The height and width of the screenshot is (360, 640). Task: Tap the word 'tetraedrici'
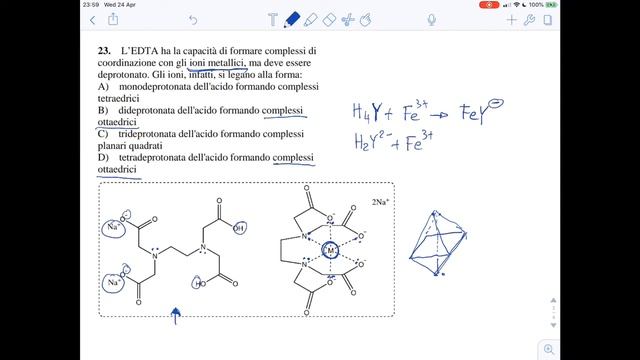[x=118, y=98]
